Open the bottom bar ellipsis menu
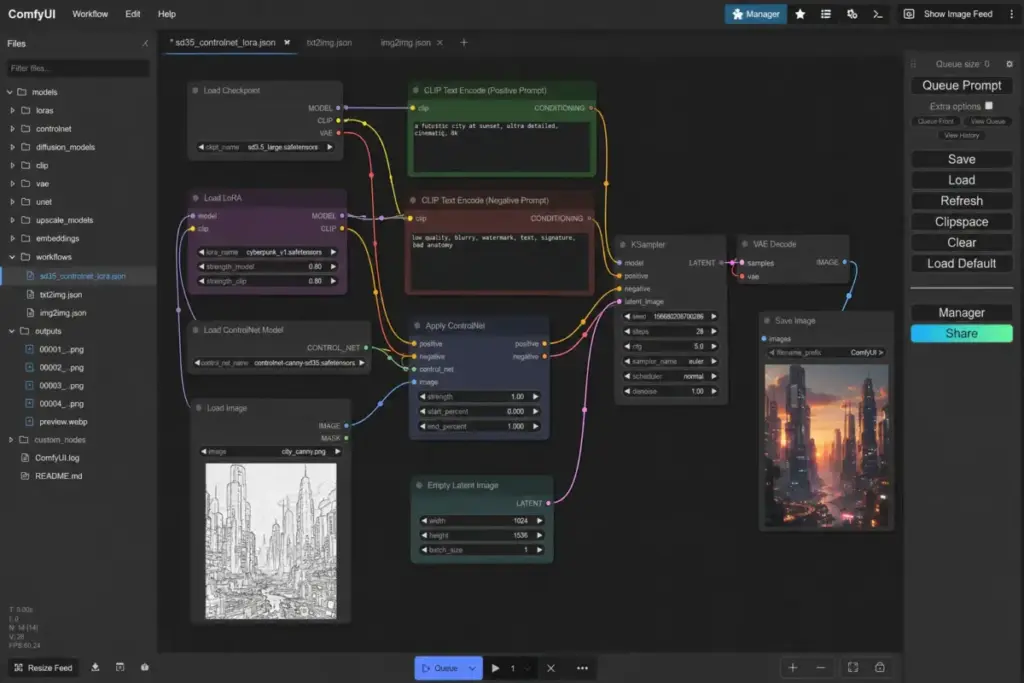The height and width of the screenshot is (683, 1024). pos(583,668)
